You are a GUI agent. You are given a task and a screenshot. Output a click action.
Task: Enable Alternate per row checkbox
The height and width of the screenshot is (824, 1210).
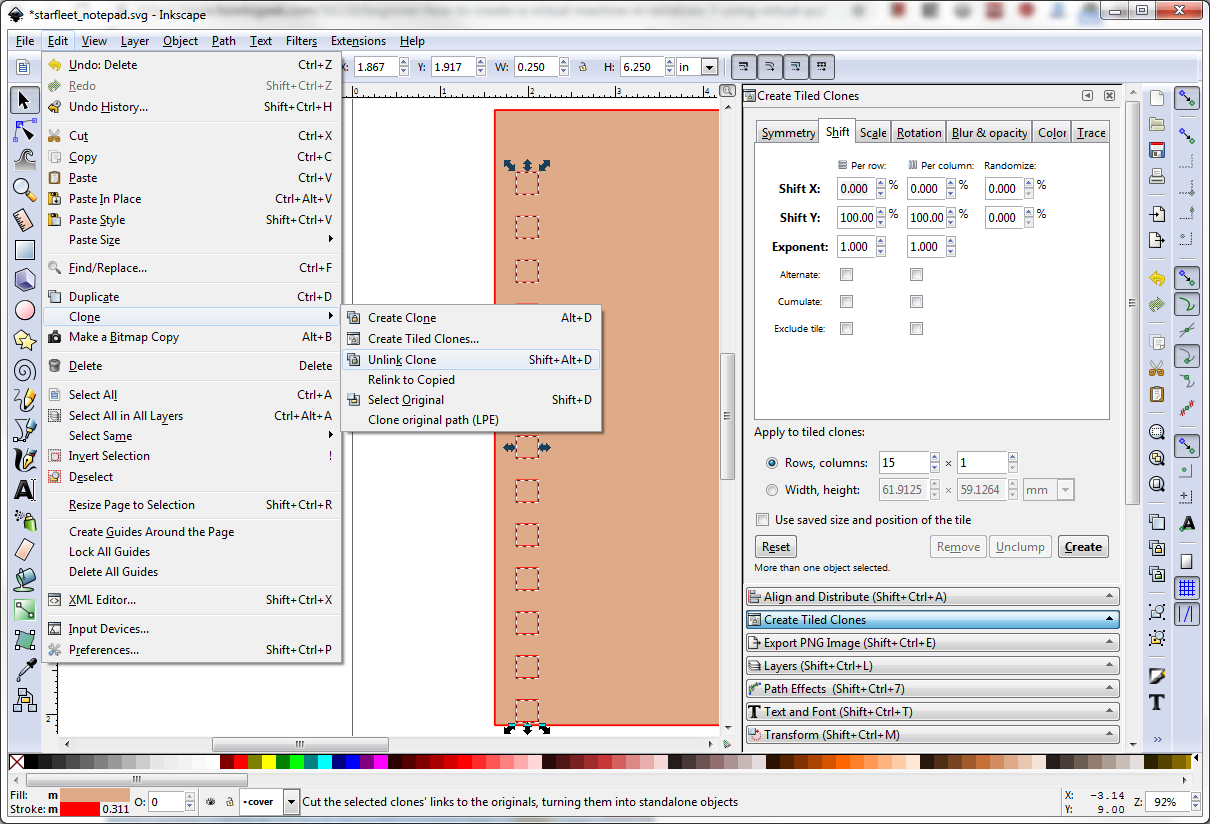[x=846, y=274]
